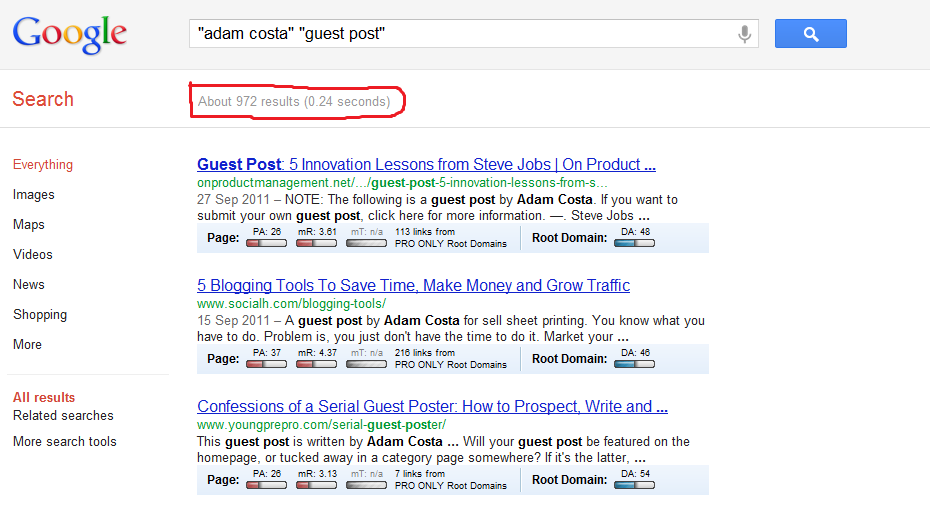Click the red Search heading
The height and width of the screenshot is (512, 930).
click(43, 99)
